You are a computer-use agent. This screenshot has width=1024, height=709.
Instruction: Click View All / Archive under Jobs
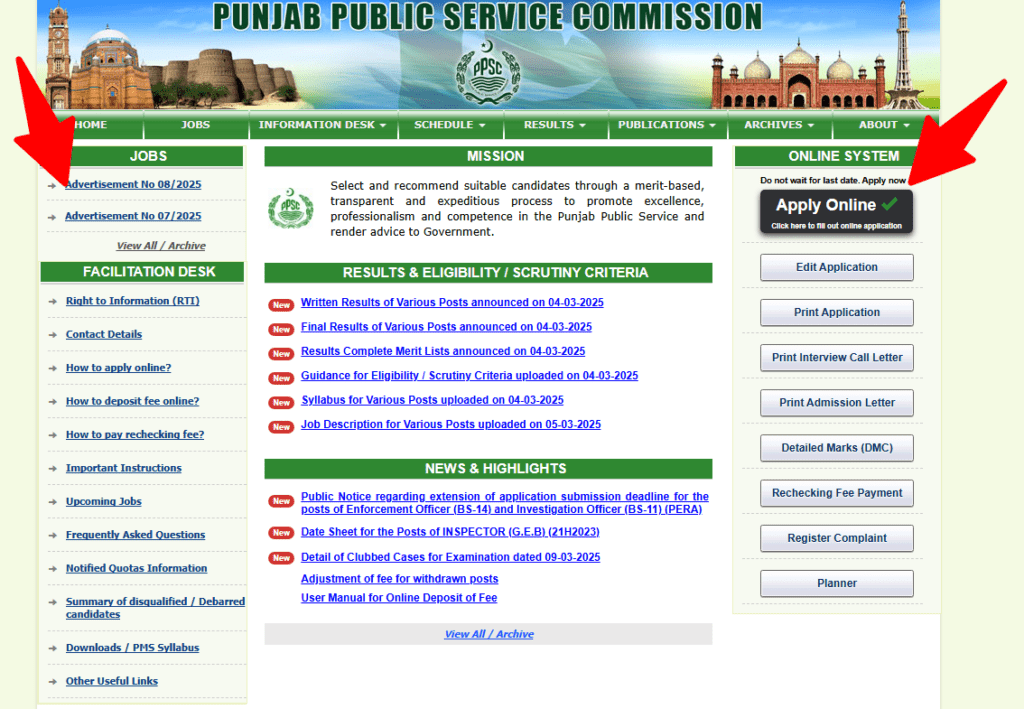click(161, 245)
